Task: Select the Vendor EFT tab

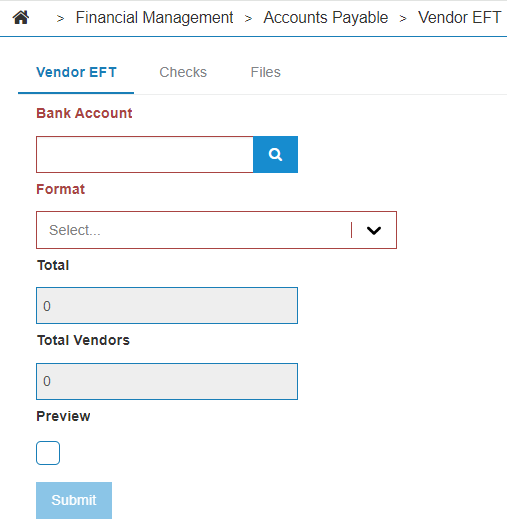Action: point(76,72)
